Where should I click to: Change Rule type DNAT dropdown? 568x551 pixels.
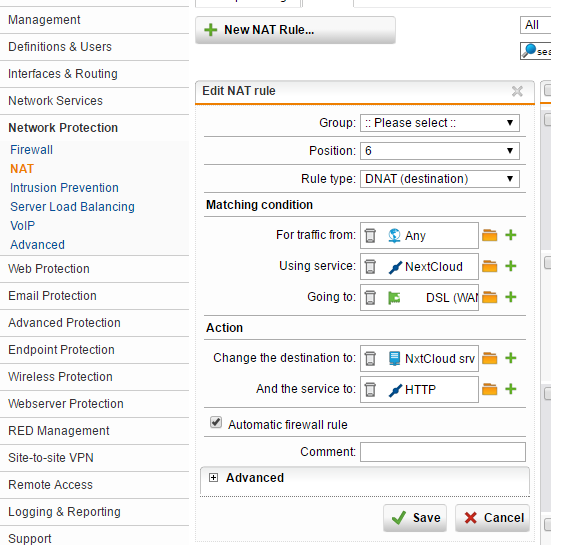[439, 179]
